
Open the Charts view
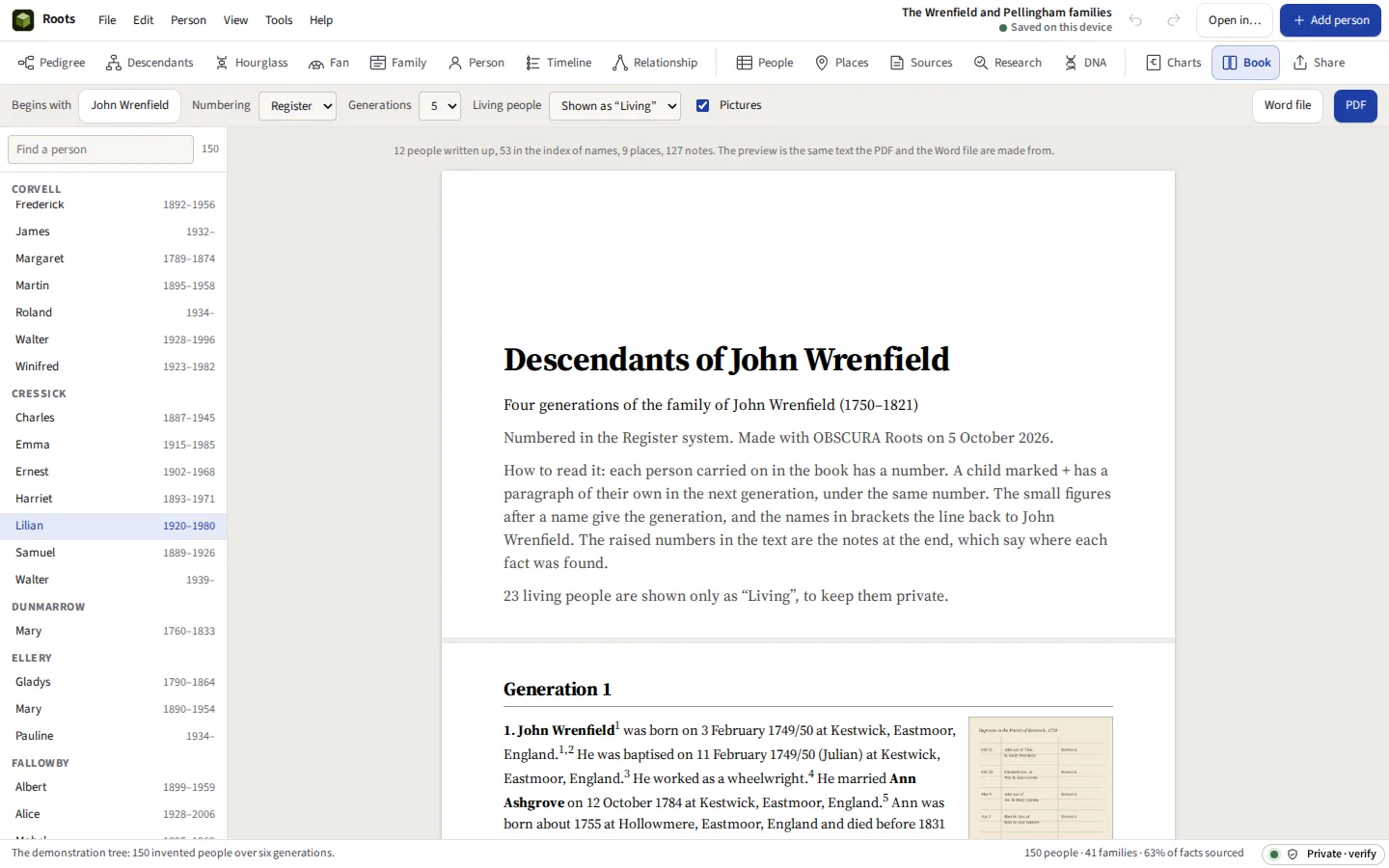1174,63
